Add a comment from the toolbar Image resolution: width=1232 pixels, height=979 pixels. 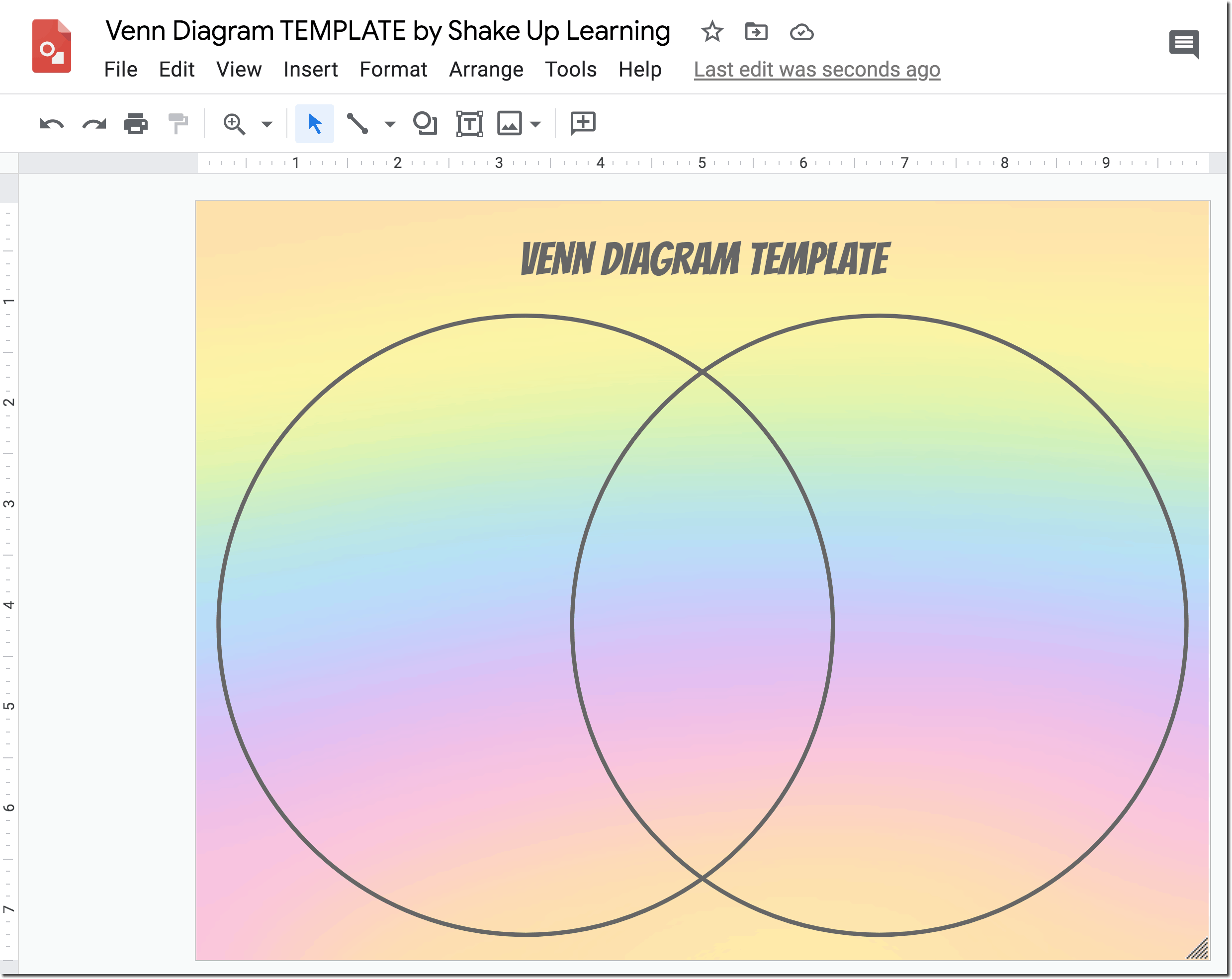(x=583, y=124)
